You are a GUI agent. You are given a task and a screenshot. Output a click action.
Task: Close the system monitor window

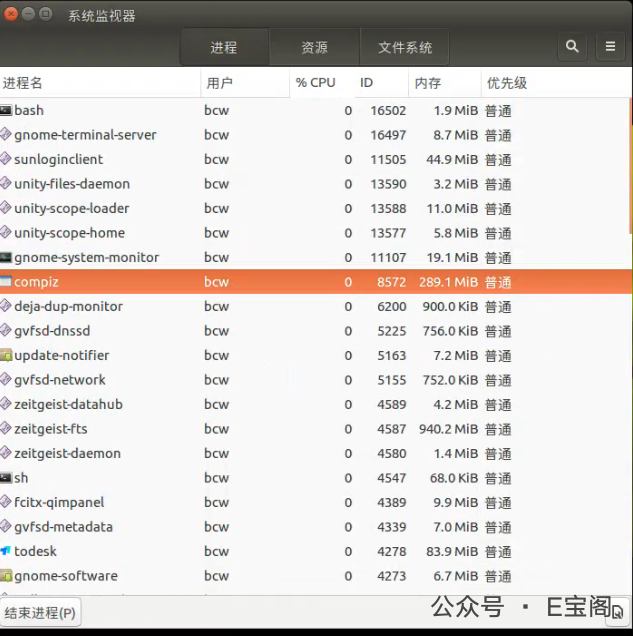[11, 15]
